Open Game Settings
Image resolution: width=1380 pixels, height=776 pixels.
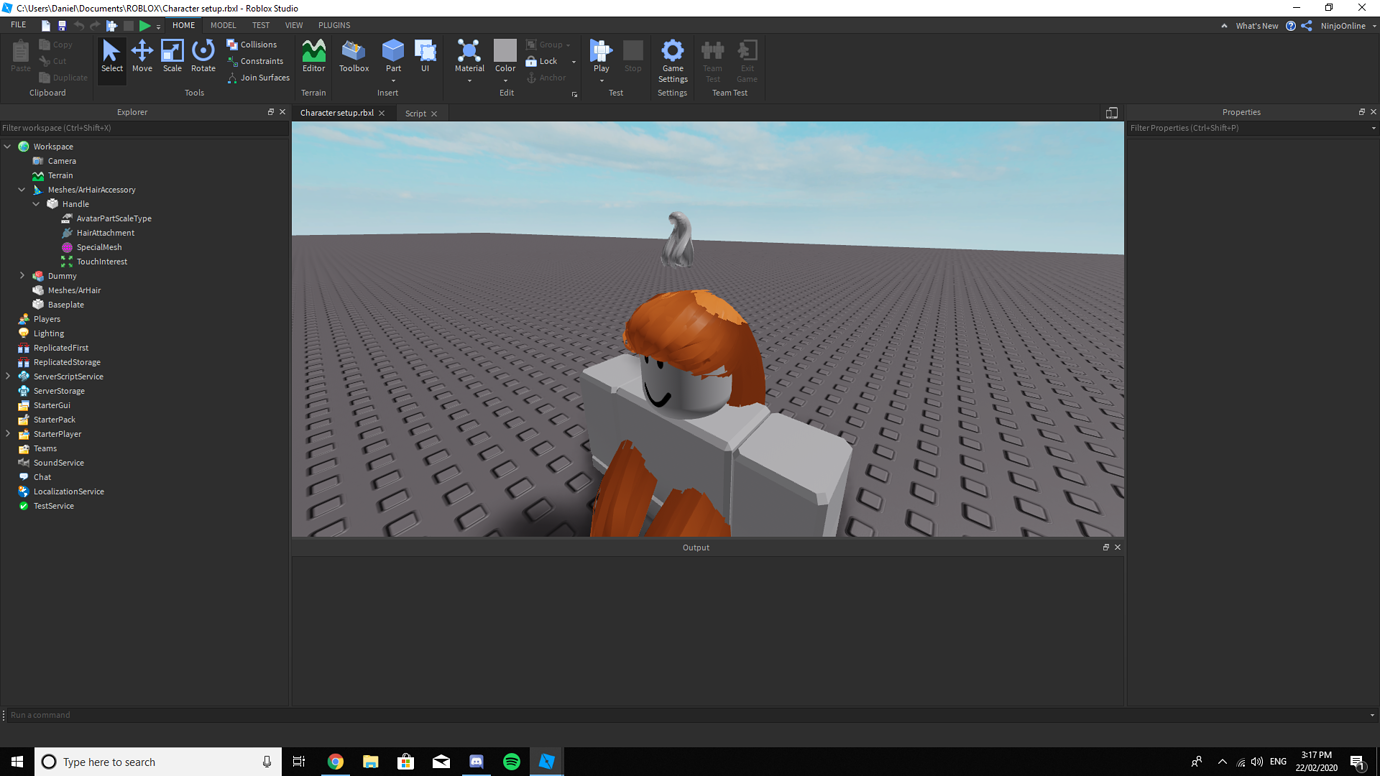[x=672, y=60]
